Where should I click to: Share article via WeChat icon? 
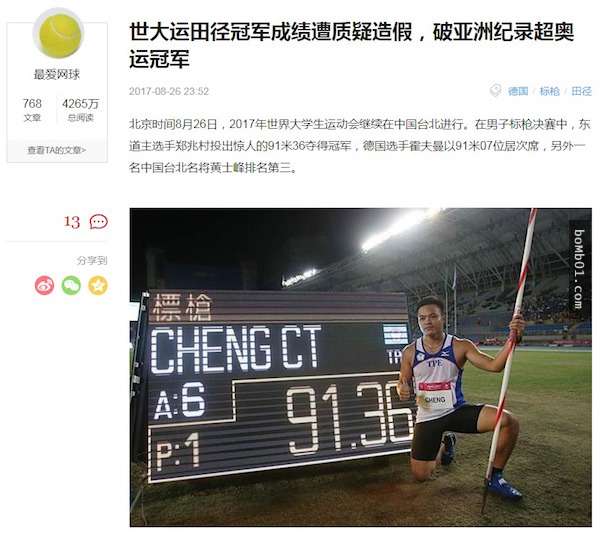pyautogui.click(x=71, y=285)
